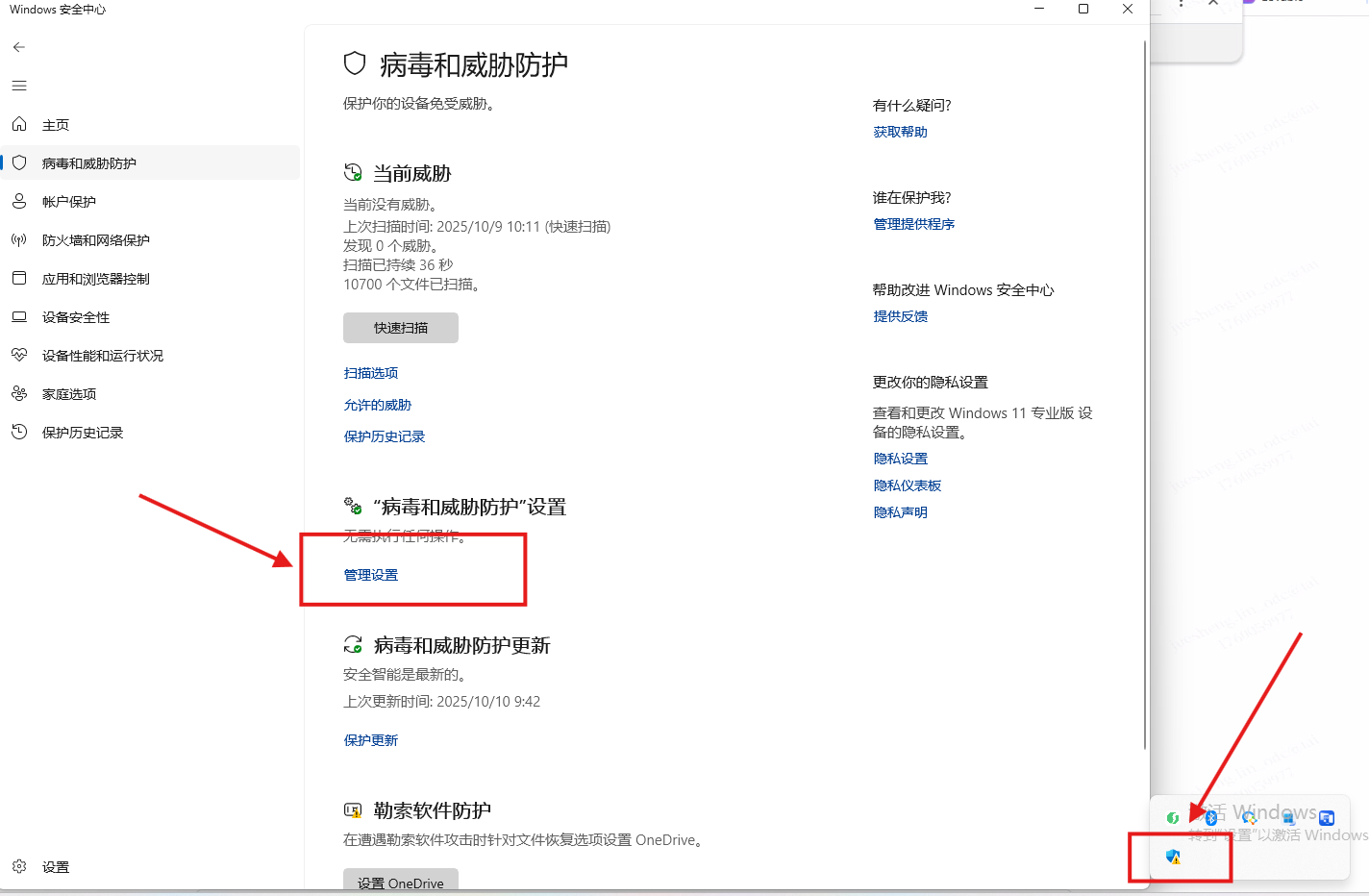Screen dimensions: 1369x896
Task: Click the 谁在保护我? heading
Action: 912,197
